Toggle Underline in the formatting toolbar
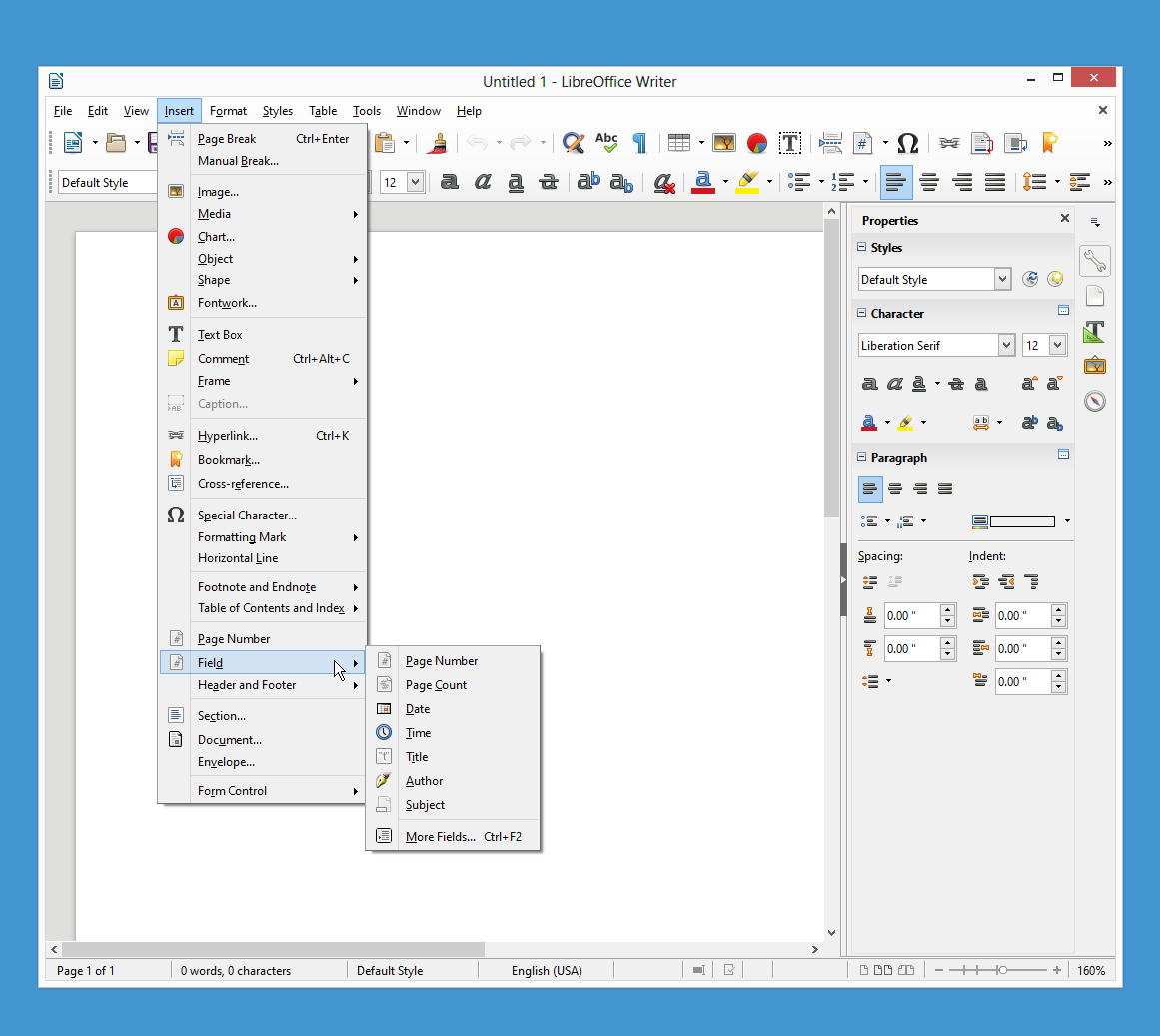1160x1036 pixels. pos(516,182)
